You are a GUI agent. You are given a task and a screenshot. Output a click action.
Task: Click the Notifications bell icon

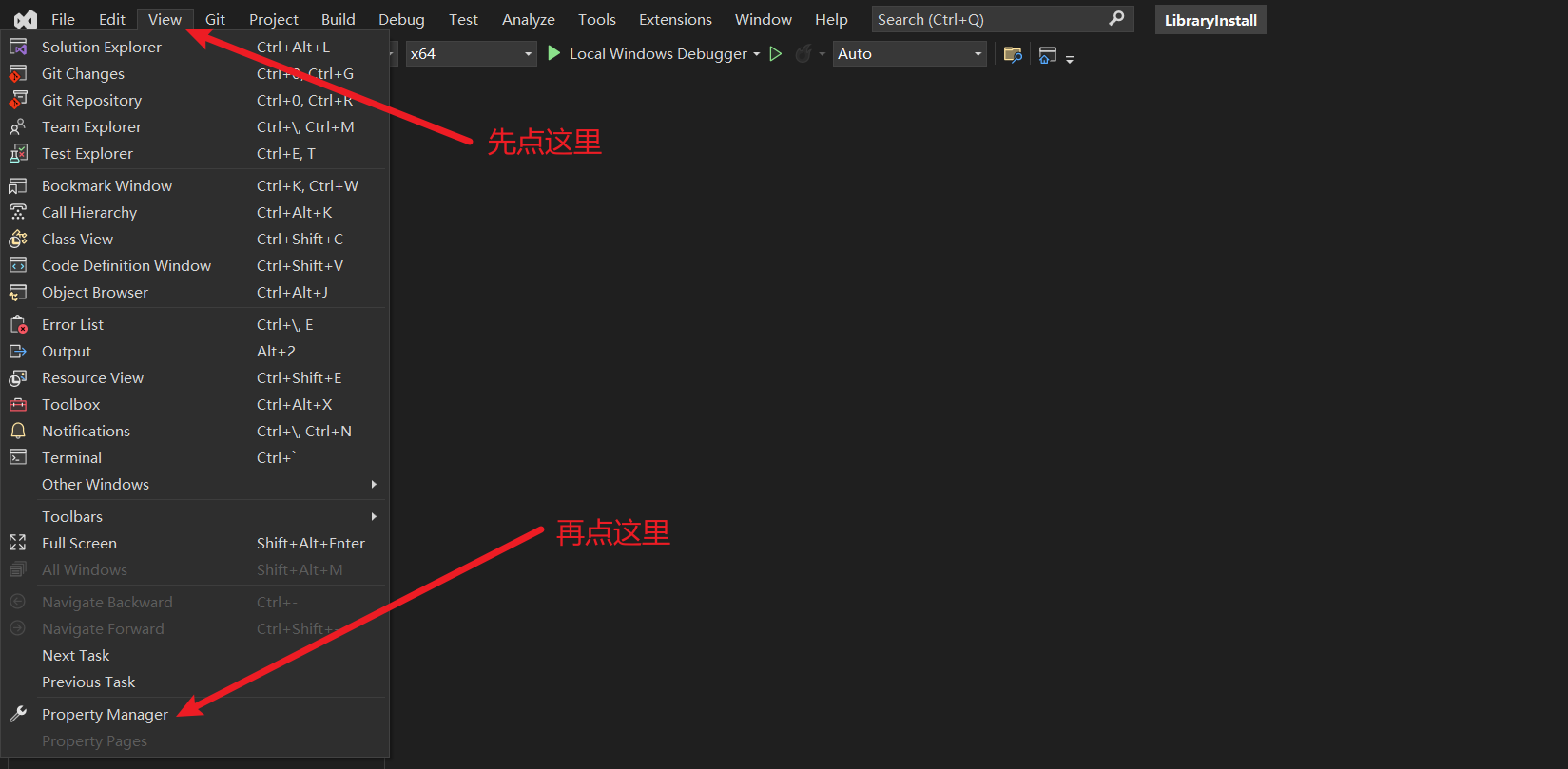[18, 431]
